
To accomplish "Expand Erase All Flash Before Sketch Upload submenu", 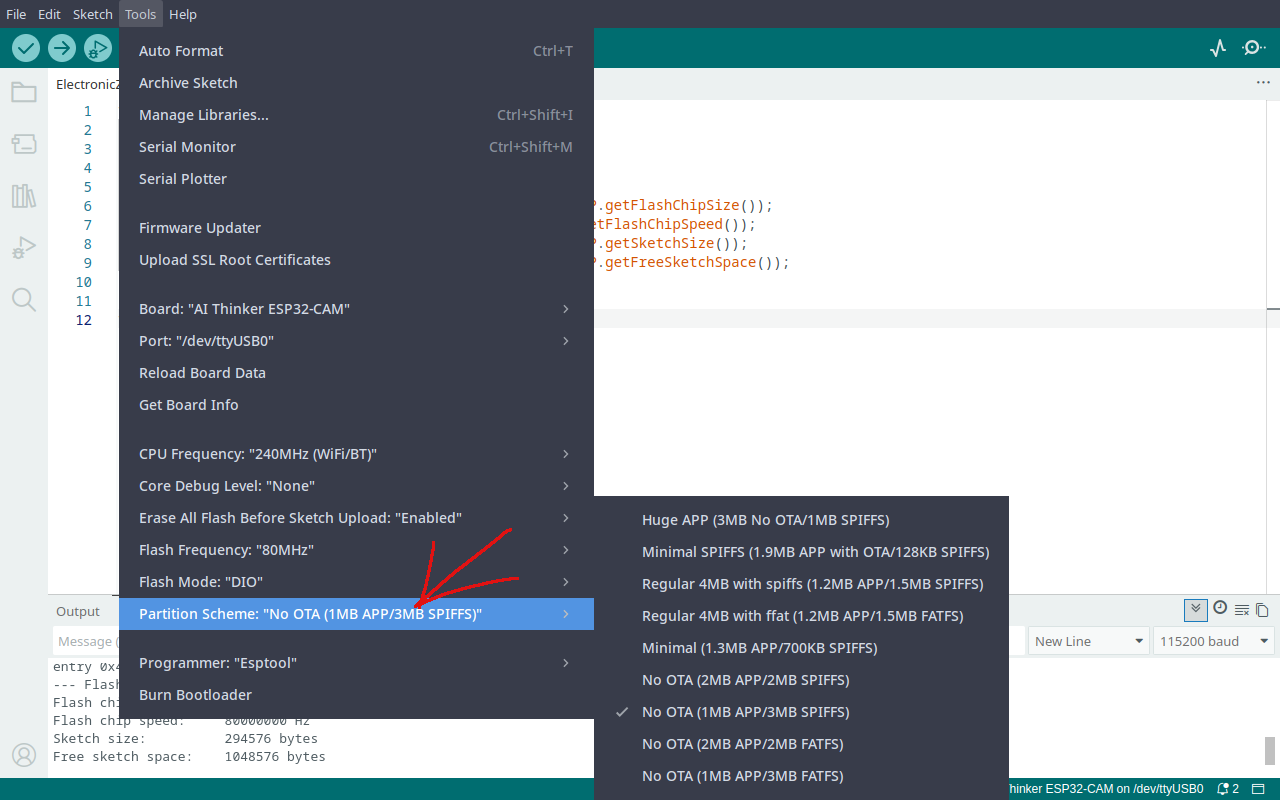I will pos(356,518).
